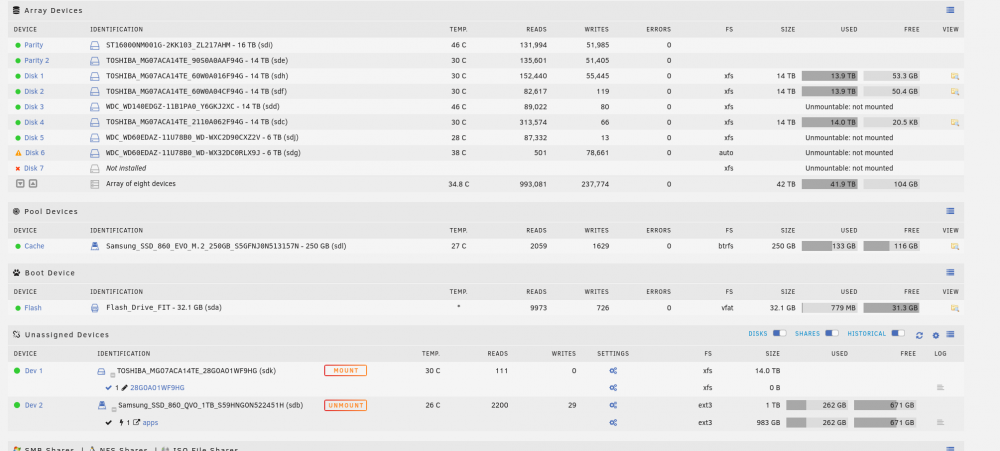Click the drive icon for Disk 3

pos(94,107)
